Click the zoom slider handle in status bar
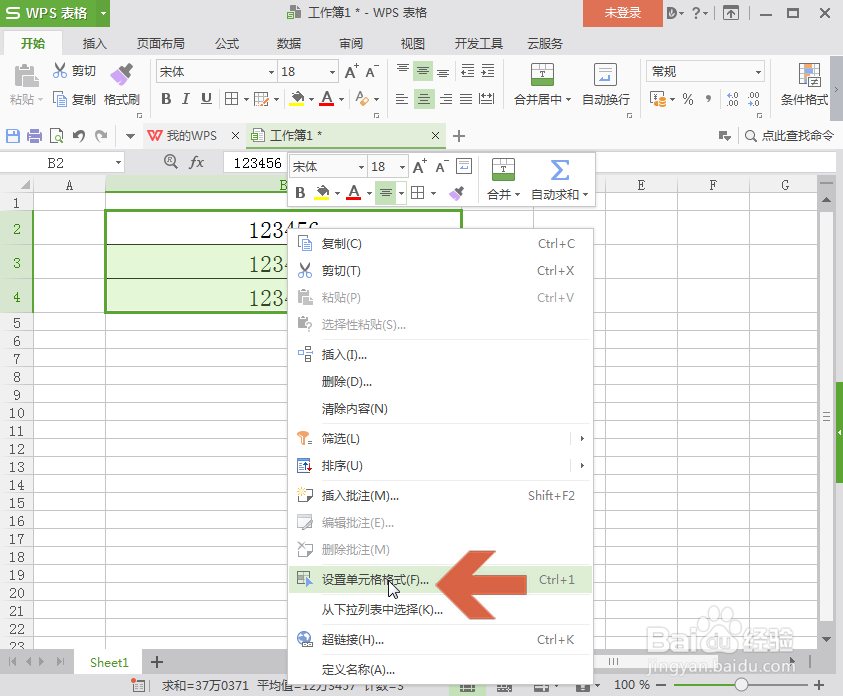 pos(741,685)
